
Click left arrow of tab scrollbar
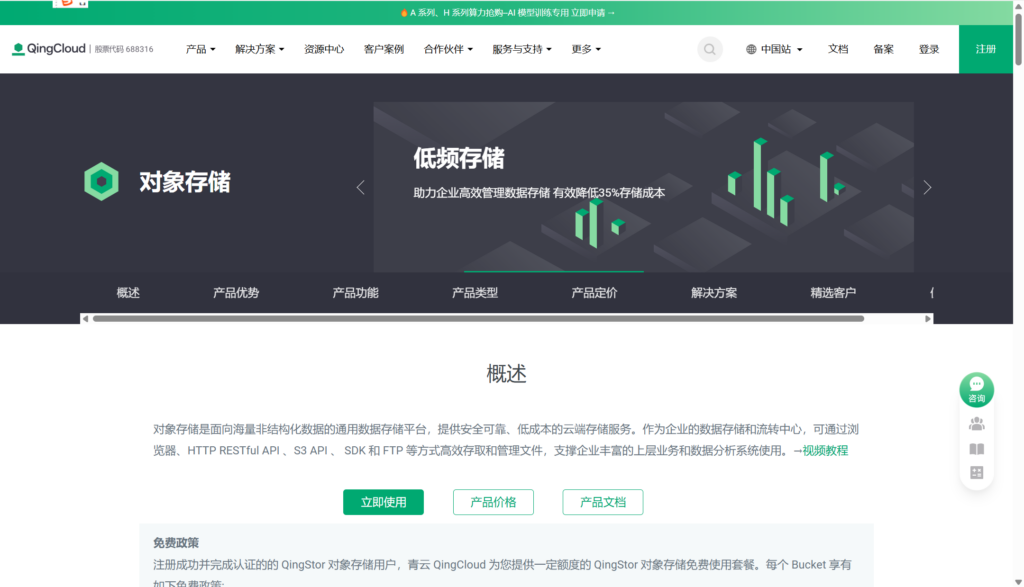(85, 319)
